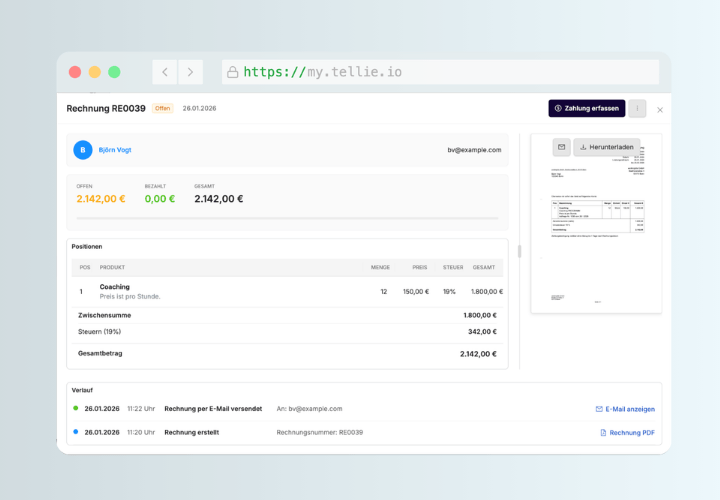The height and width of the screenshot is (500, 720).
Task: Open the Rechnung PDF link
Action: click(627, 433)
